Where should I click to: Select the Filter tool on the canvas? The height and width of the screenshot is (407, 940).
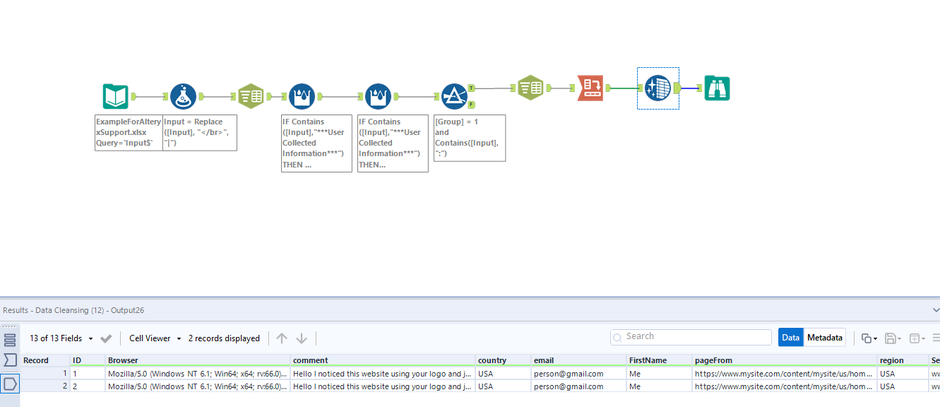point(454,96)
